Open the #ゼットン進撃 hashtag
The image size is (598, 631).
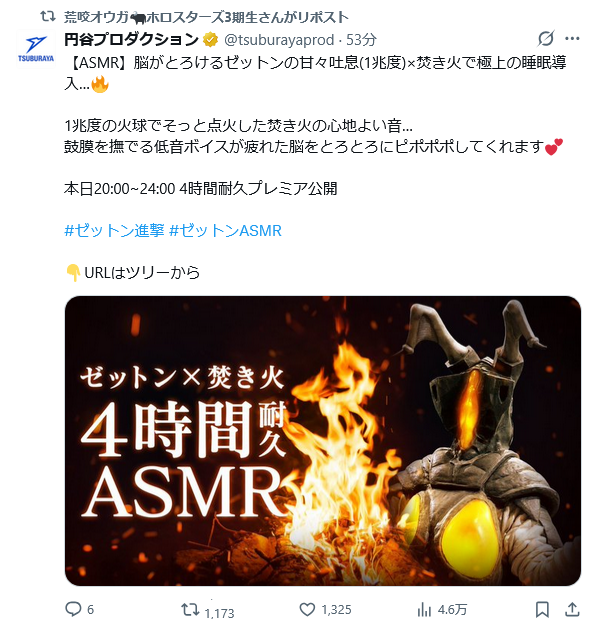114,231
